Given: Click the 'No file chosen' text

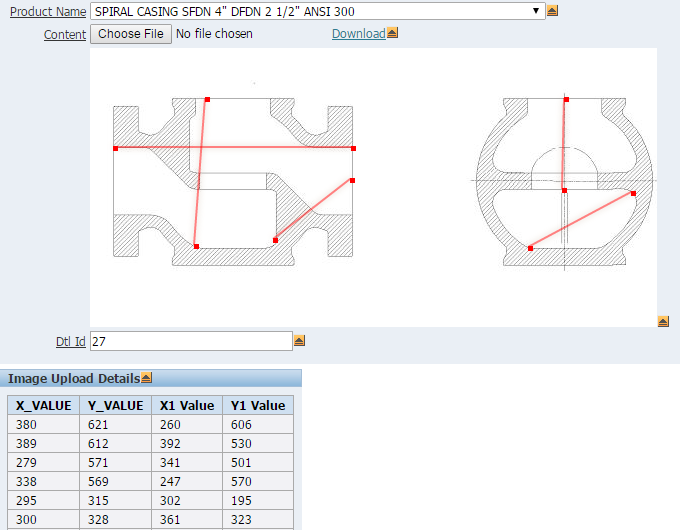Looking at the screenshot, I should click(214, 34).
